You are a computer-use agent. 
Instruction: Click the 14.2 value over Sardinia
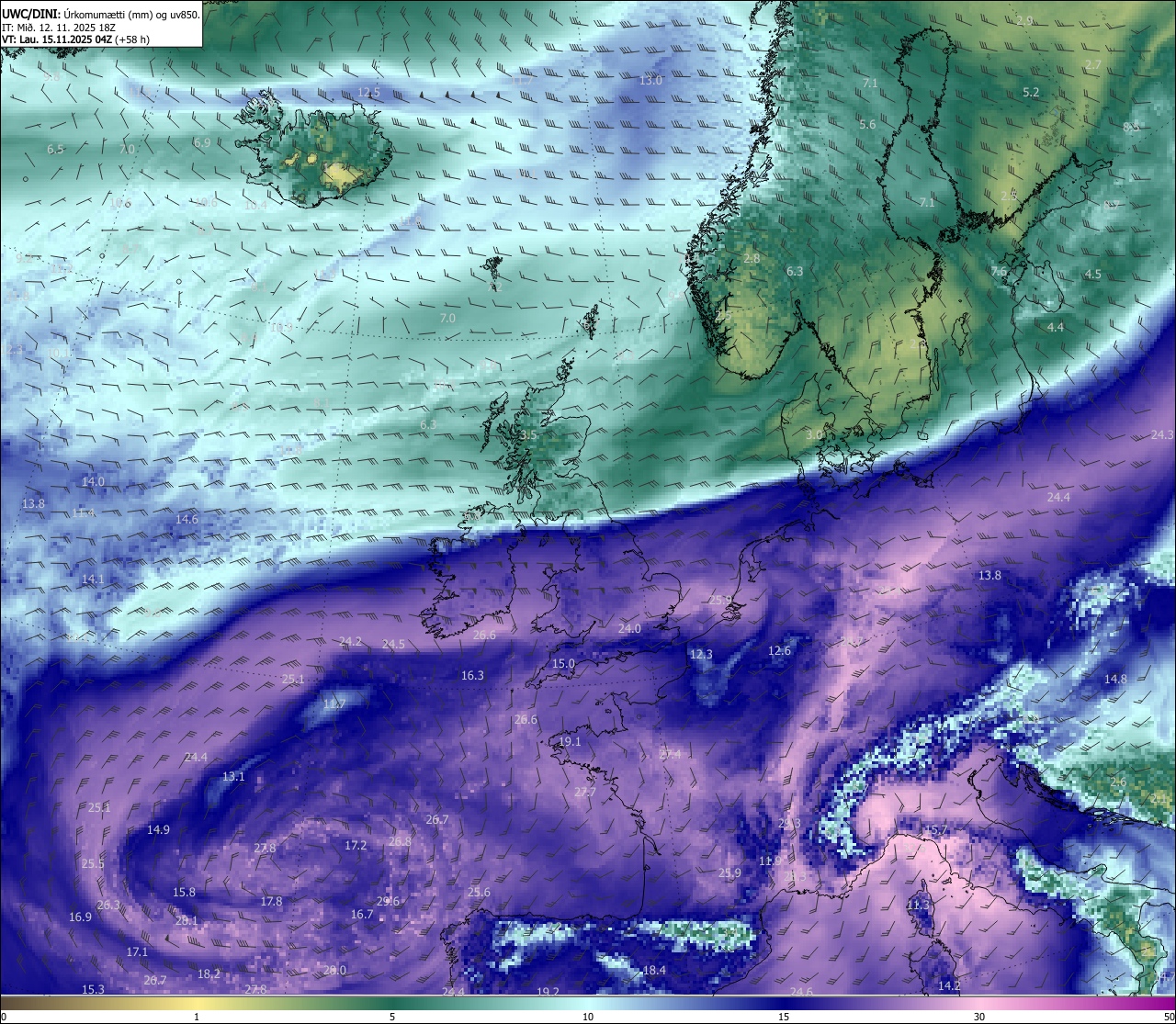[949, 986]
